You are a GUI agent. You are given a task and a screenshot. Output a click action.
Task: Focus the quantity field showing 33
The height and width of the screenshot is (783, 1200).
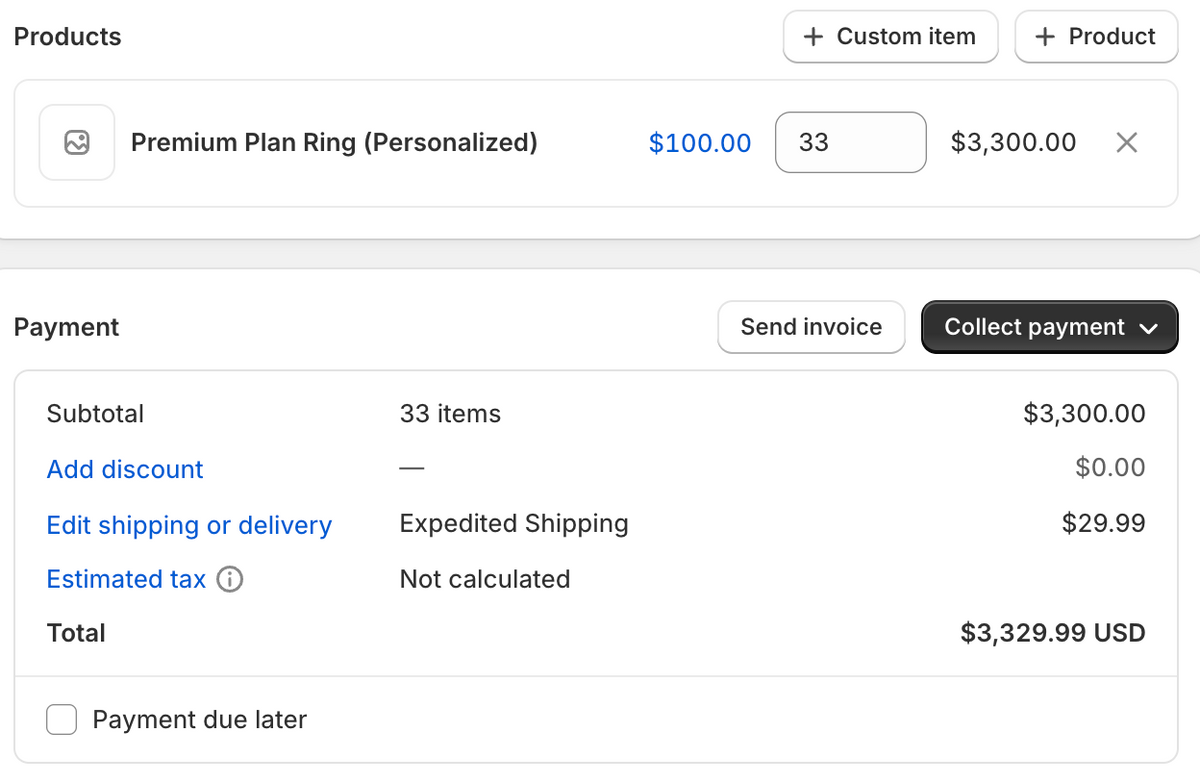[x=851, y=142]
